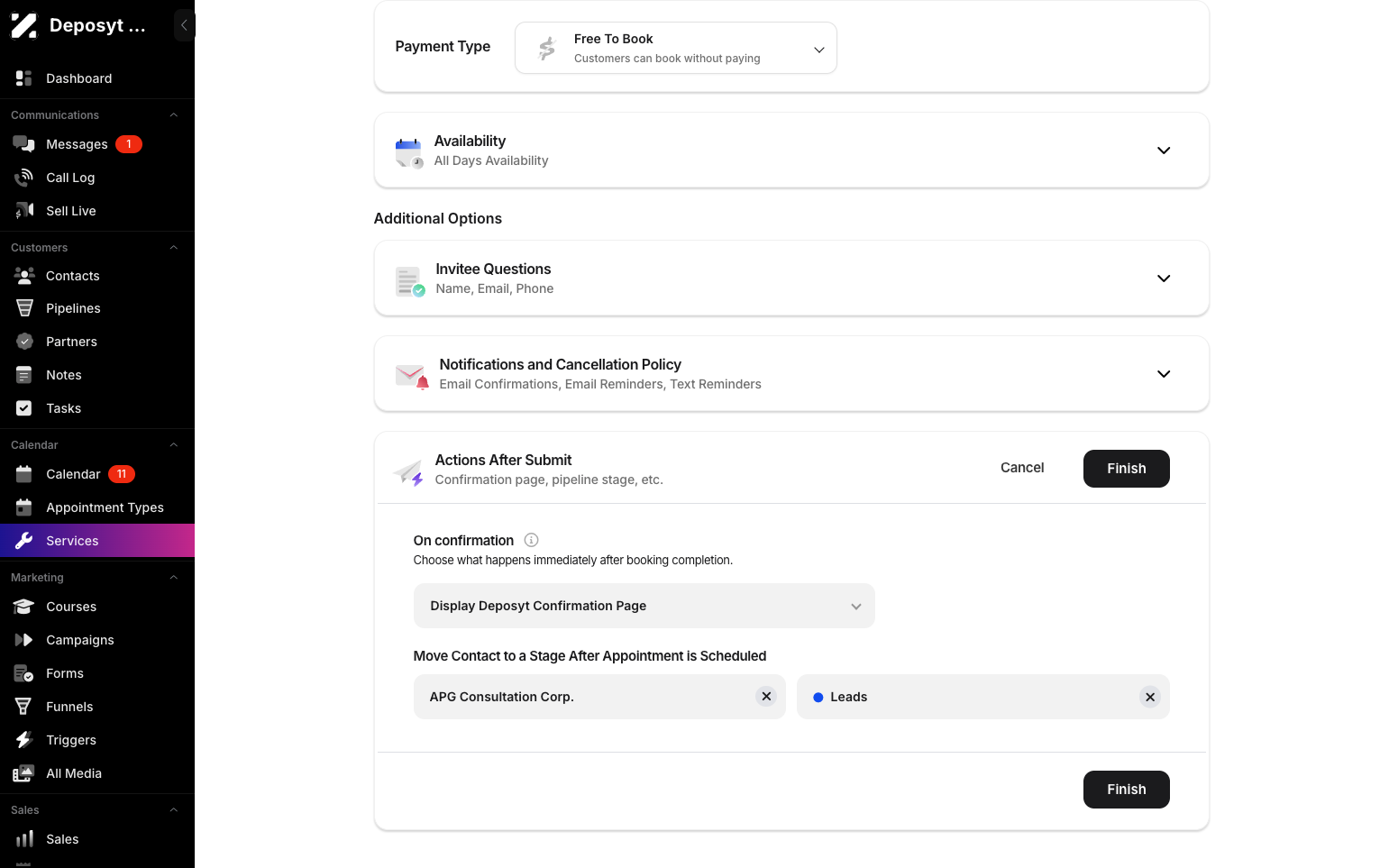Click the Notifications envelope bell icon

click(x=412, y=376)
